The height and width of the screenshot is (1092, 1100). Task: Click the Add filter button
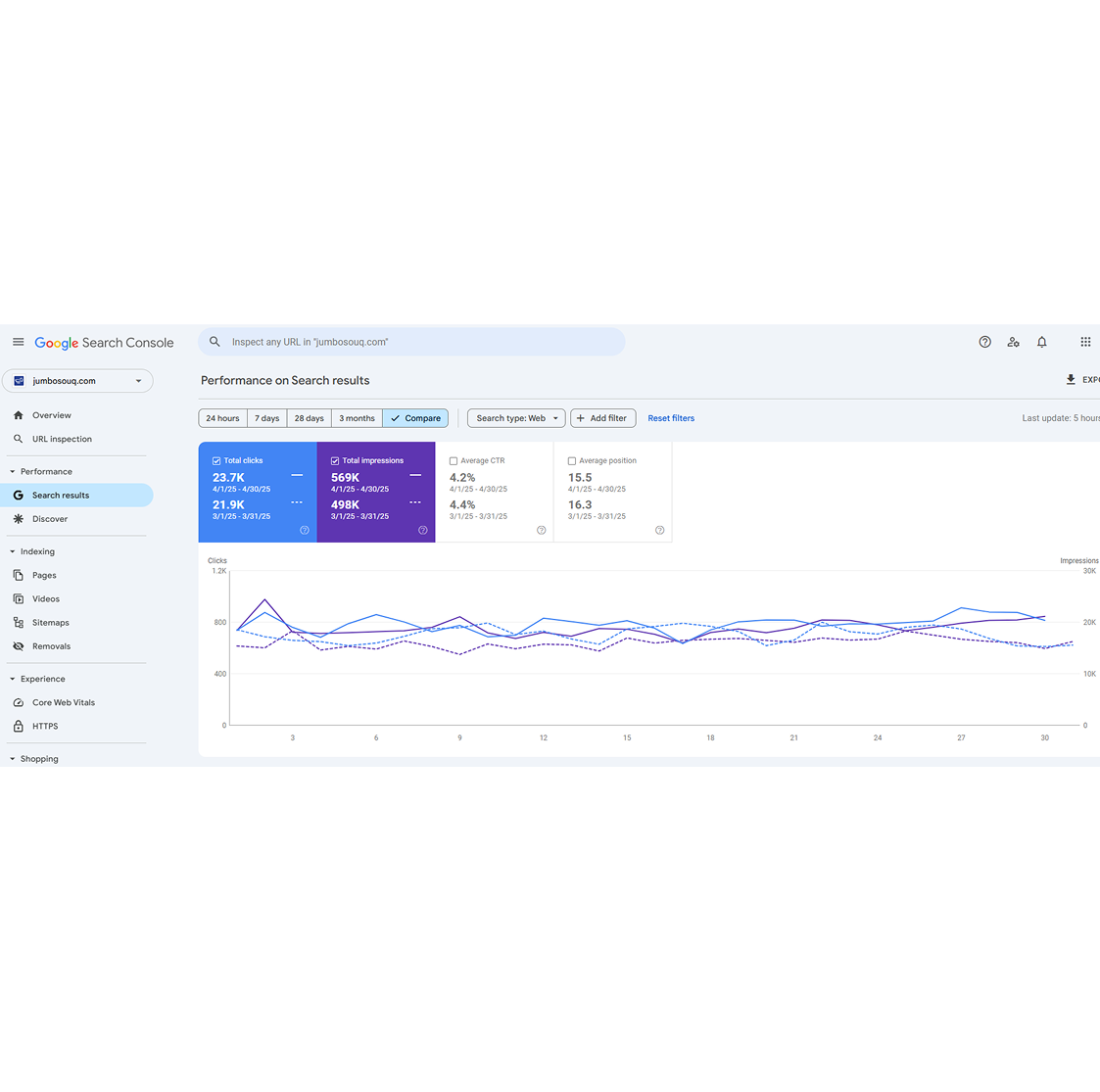(x=602, y=418)
